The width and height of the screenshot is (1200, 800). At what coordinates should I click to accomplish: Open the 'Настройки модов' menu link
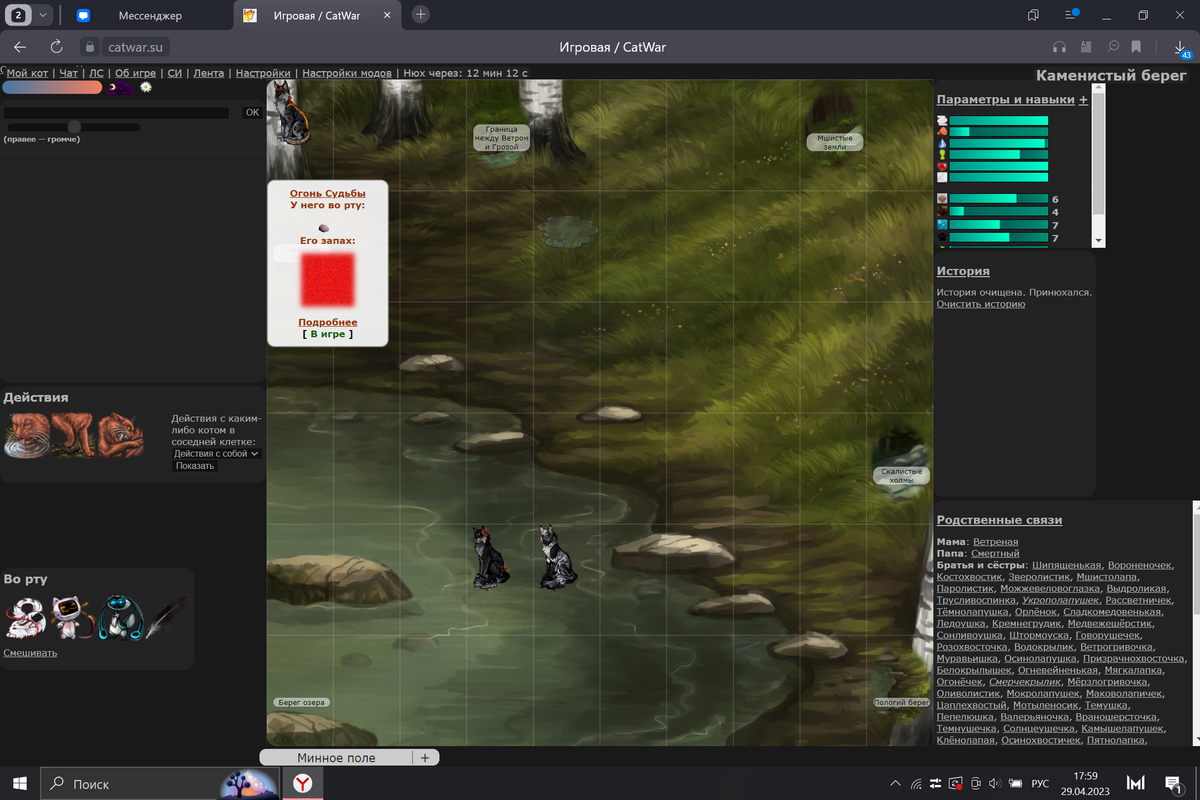pos(347,73)
